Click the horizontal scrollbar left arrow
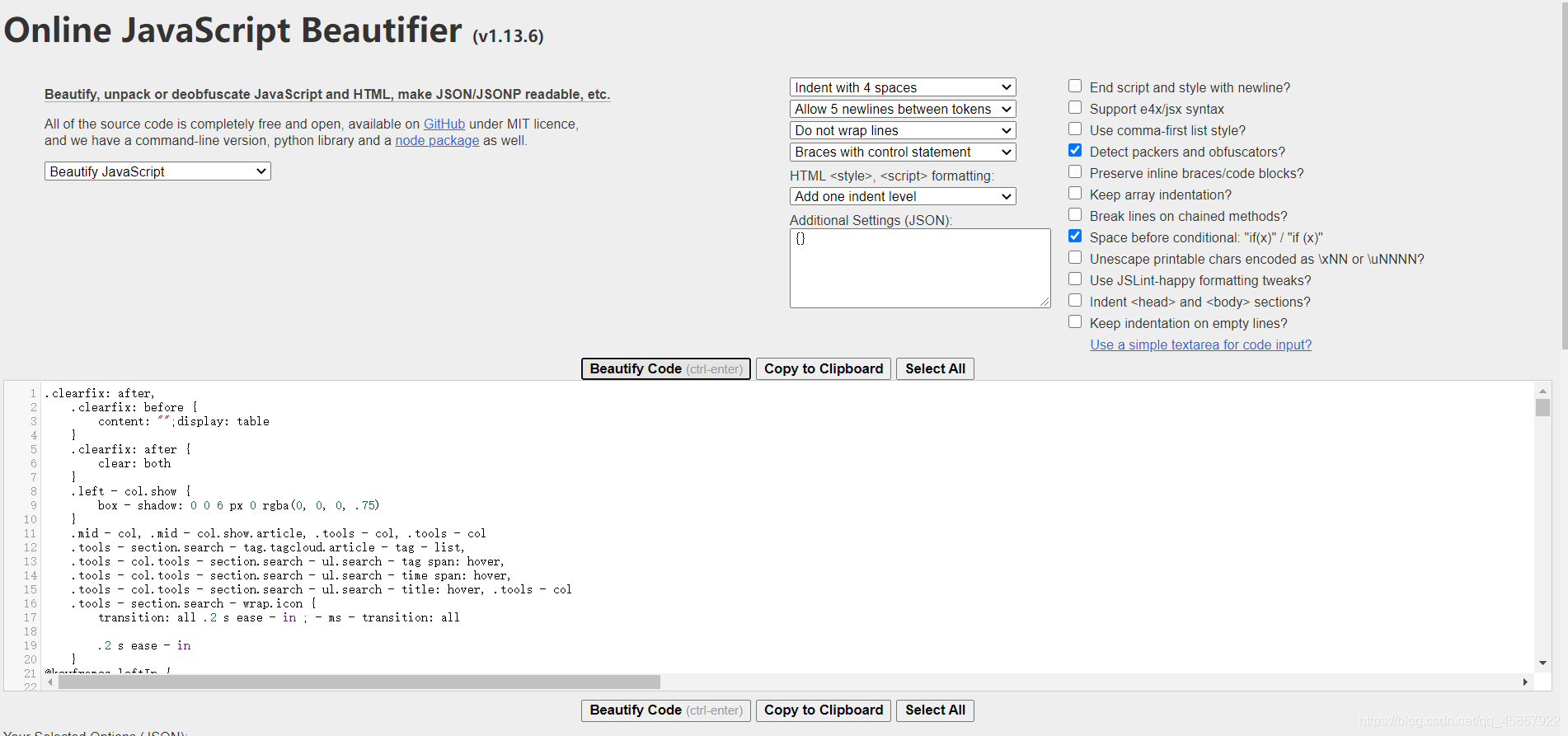1568x736 pixels. (50, 682)
